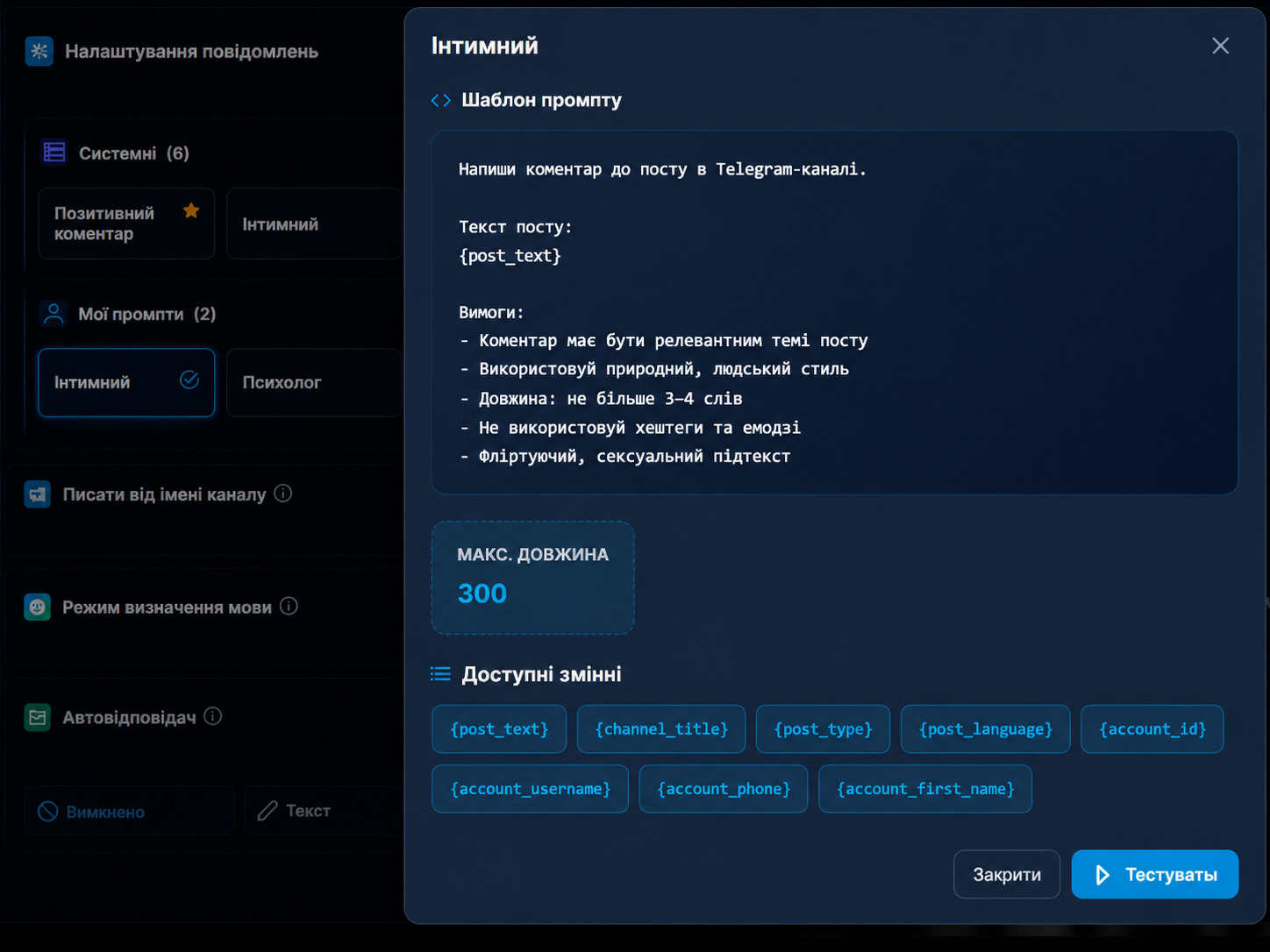Click the {post_language} variable chip
This screenshot has width=1270, height=952.
(986, 728)
